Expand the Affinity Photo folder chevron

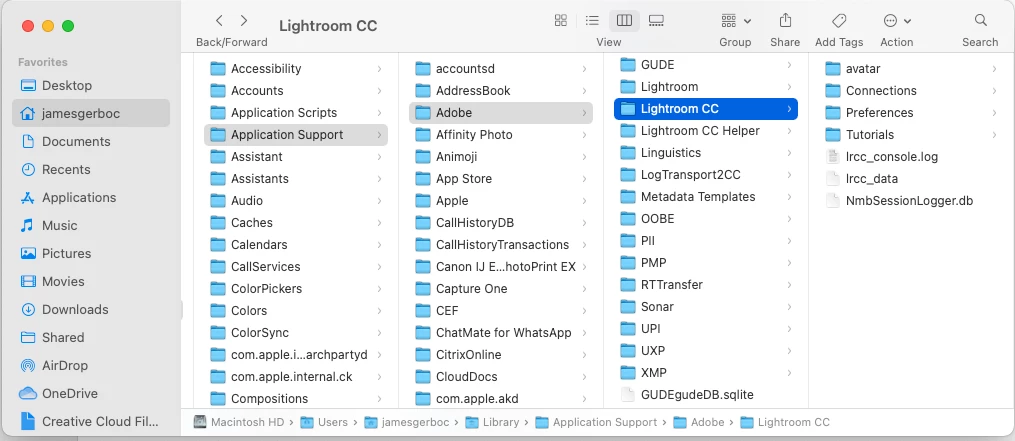pyautogui.click(x=584, y=135)
